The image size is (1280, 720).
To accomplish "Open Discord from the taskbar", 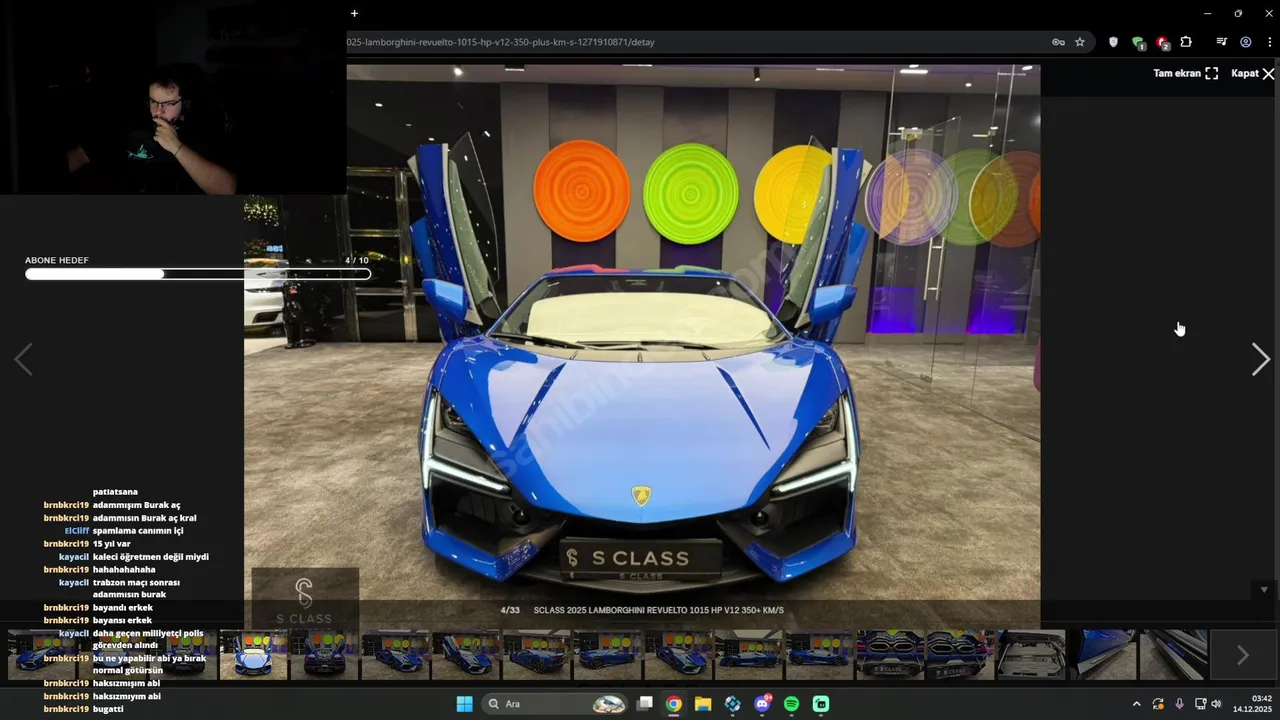I will coord(763,704).
